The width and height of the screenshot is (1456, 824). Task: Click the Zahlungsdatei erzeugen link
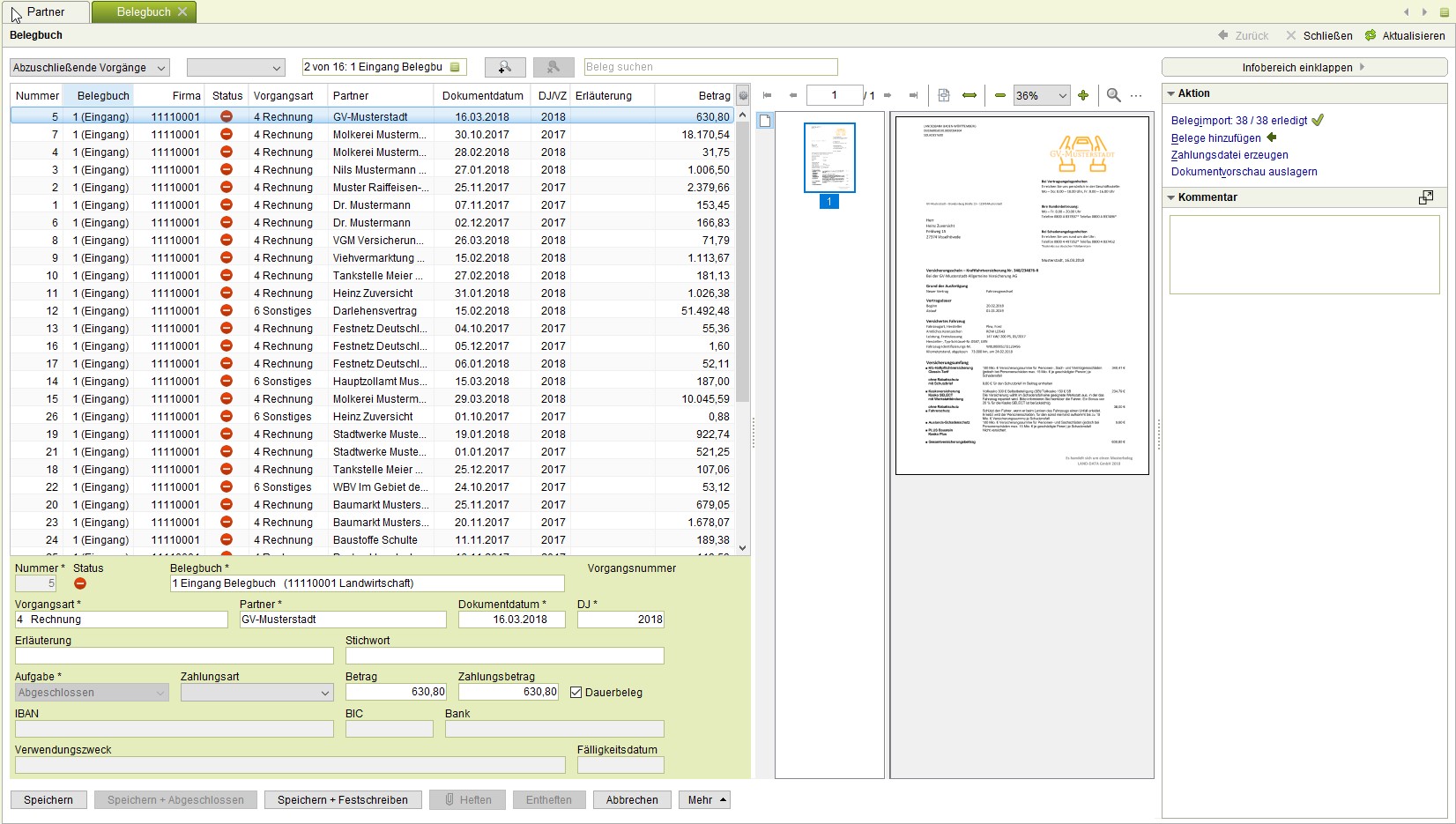(1229, 155)
